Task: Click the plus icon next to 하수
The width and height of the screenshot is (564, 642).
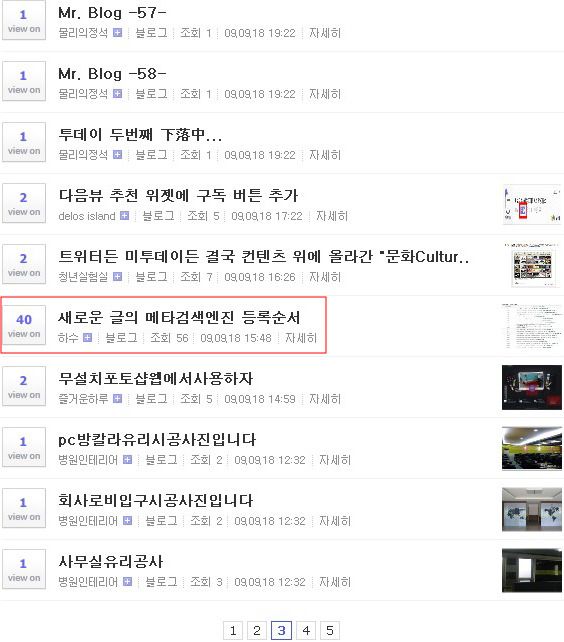Action: (x=87, y=337)
